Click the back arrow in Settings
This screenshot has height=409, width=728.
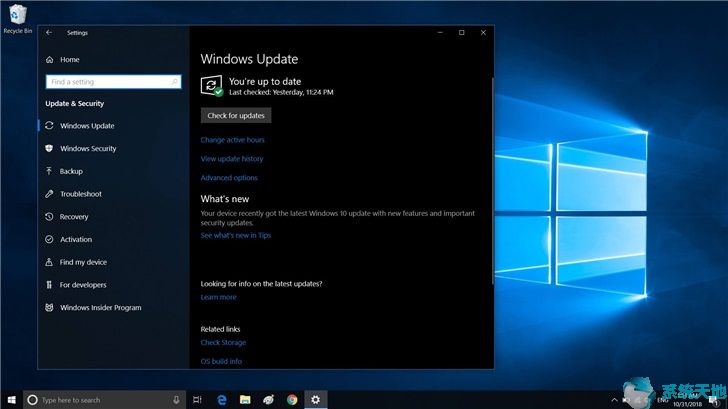click(49, 32)
